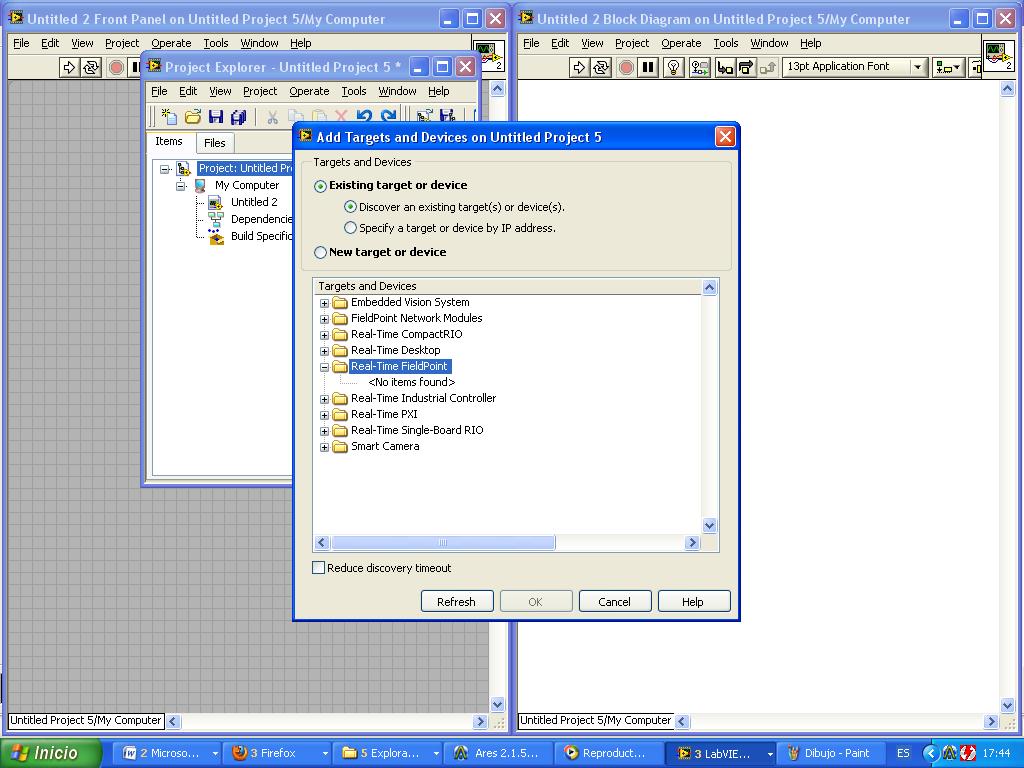Open Help menu in Block Diagram window
This screenshot has height=768, width=1024.
point(810,43)
